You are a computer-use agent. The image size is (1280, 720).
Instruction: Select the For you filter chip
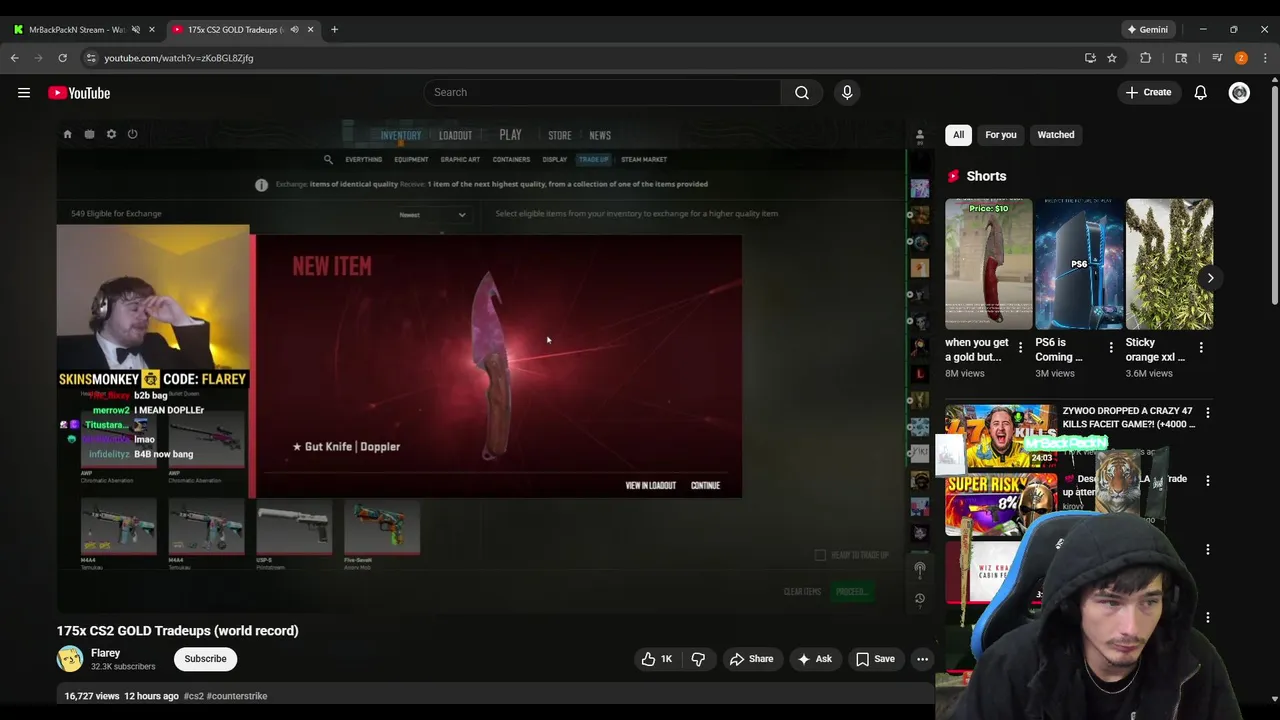pos(1000,135)
